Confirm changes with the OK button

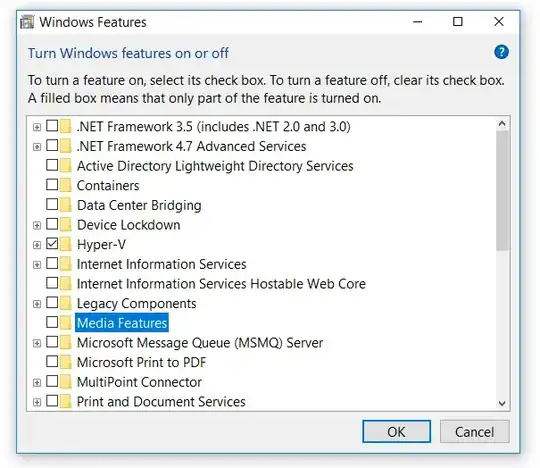396,431
